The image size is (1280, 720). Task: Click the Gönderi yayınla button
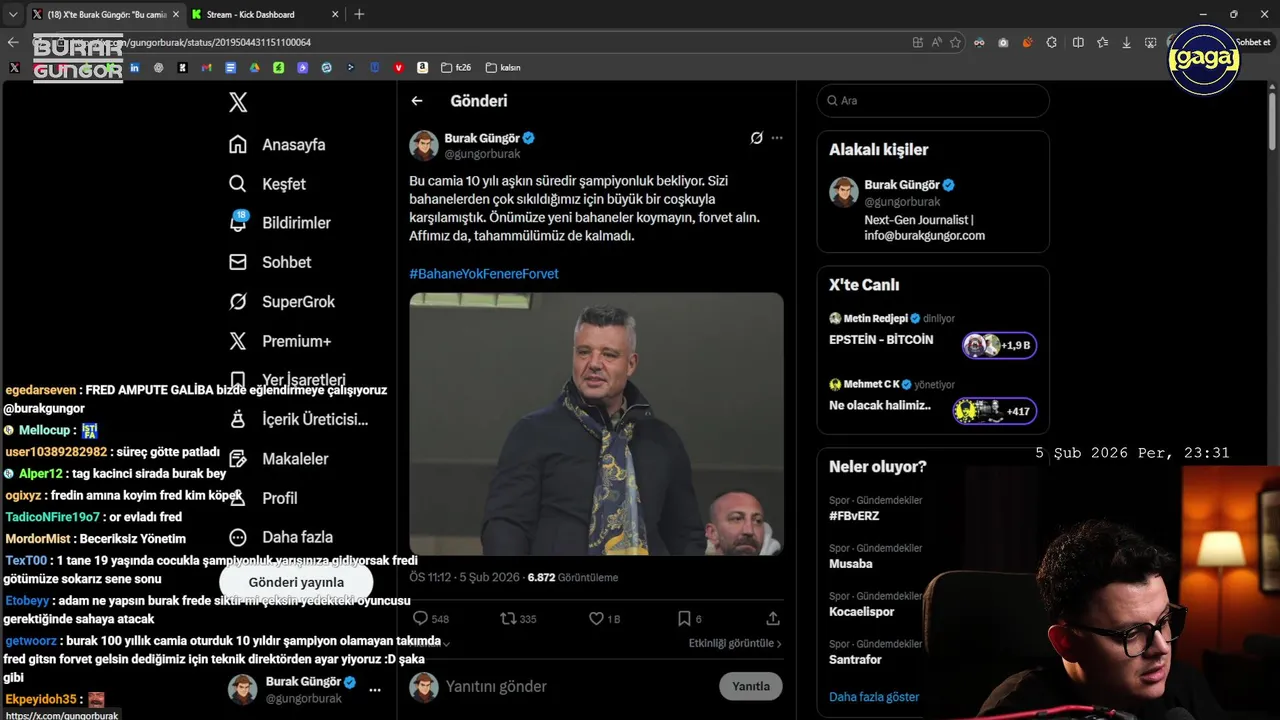(x=296, y=582)
